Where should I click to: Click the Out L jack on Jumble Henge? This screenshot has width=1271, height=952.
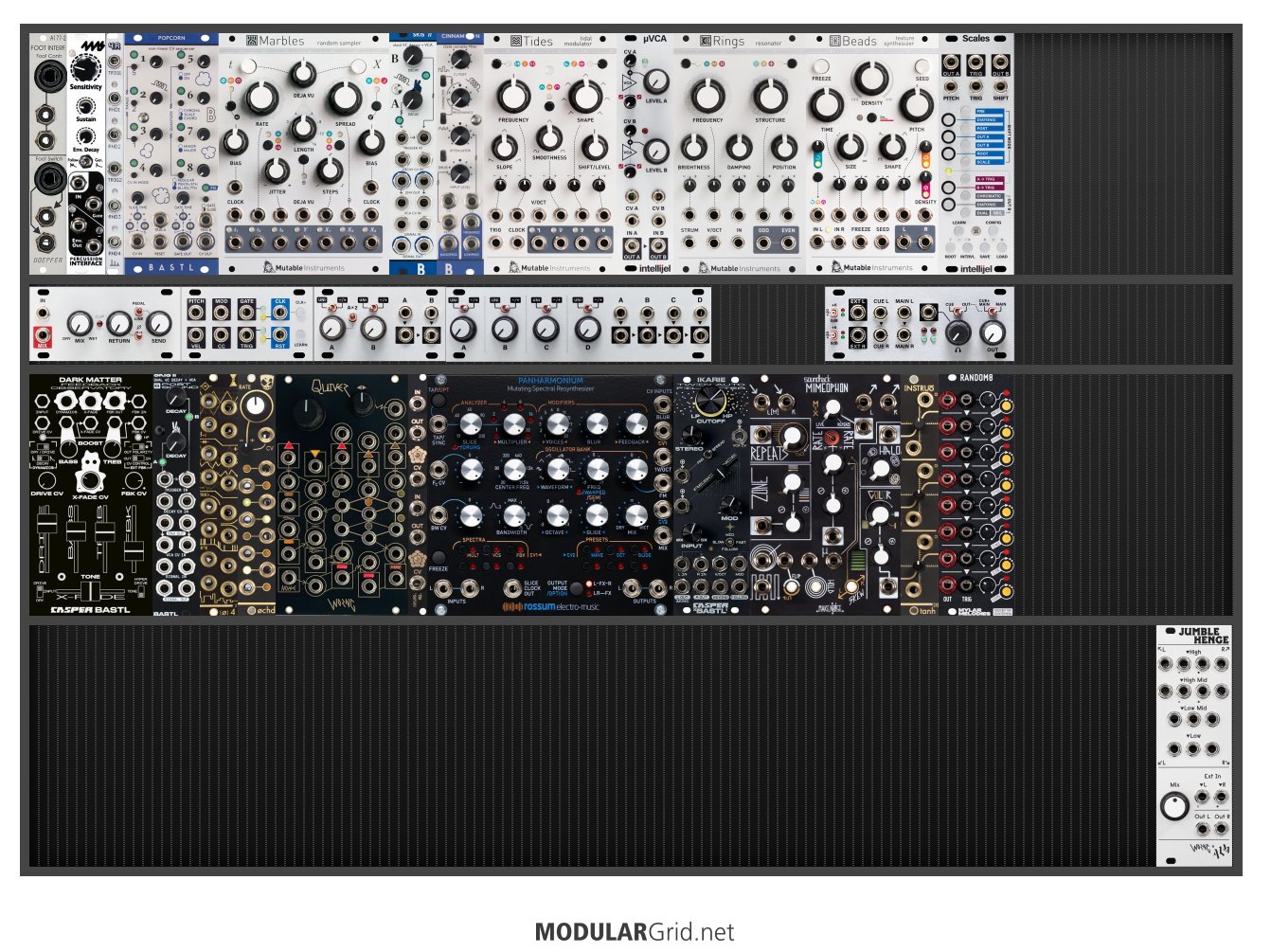point(1202,830)
